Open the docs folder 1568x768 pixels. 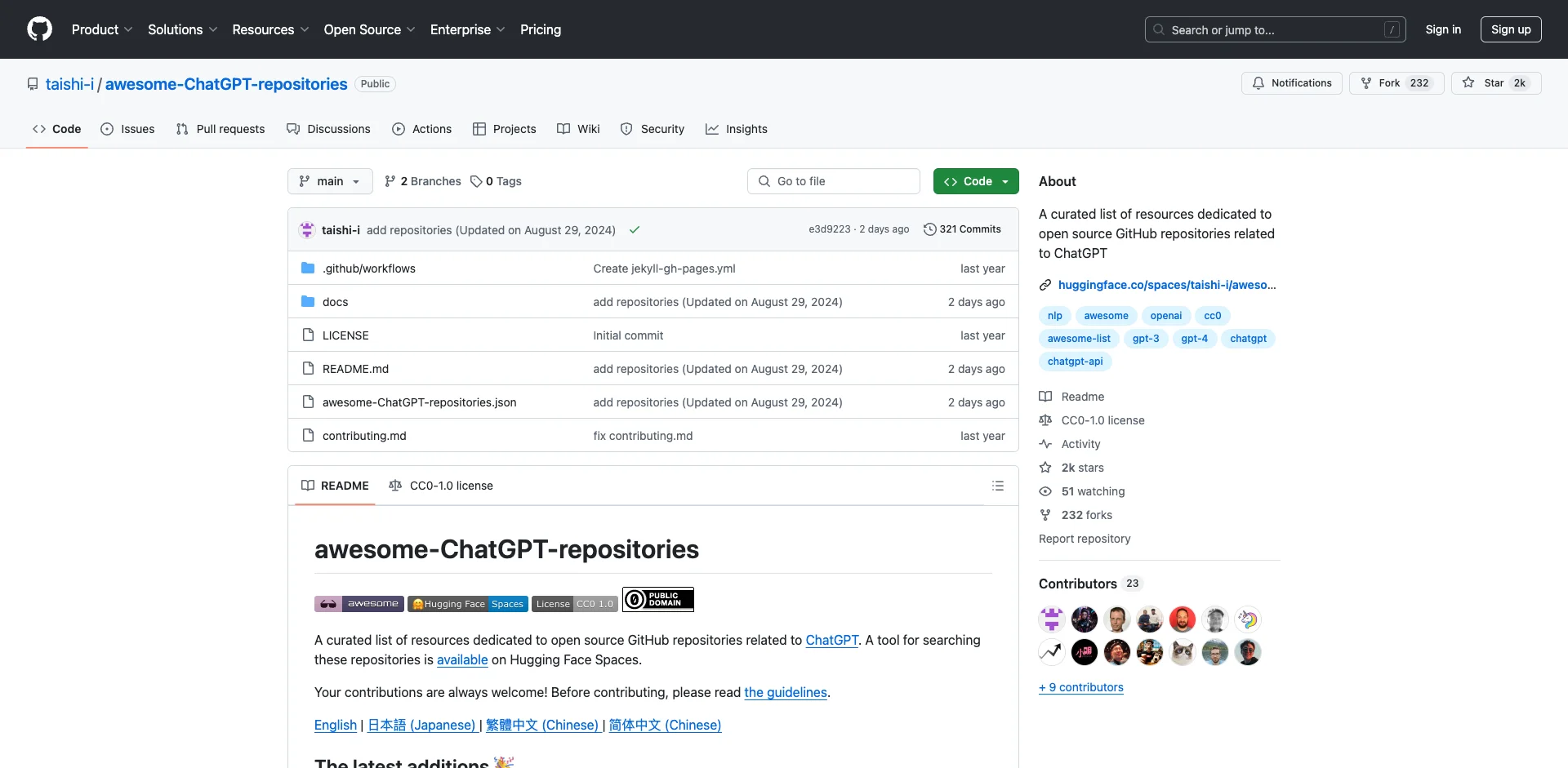(x=335, y=302)
